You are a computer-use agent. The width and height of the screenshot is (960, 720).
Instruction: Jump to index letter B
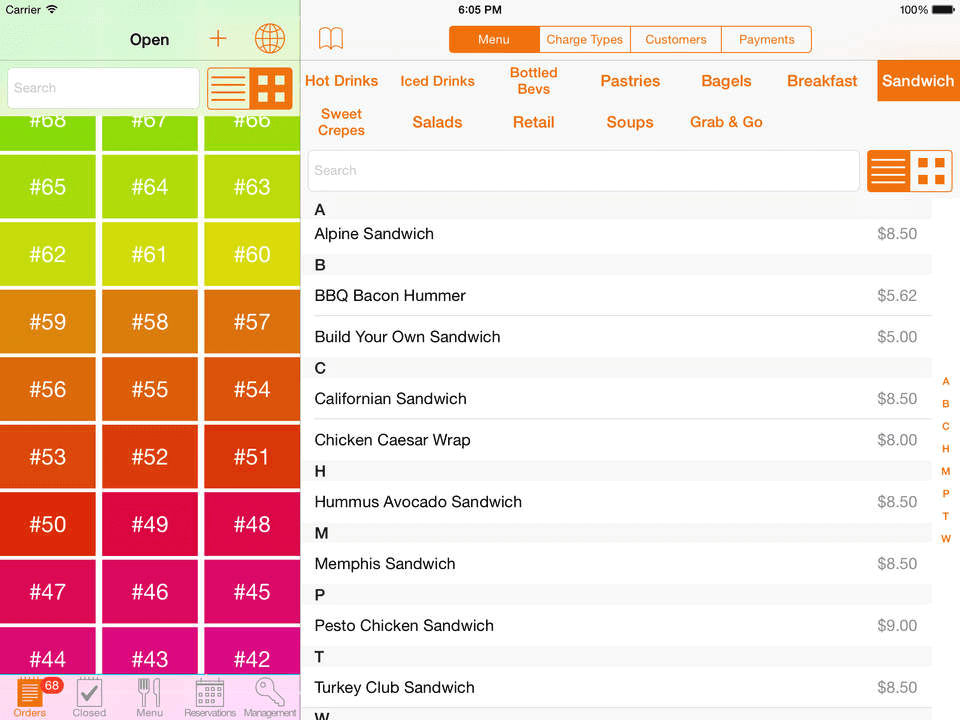point(946,404)
